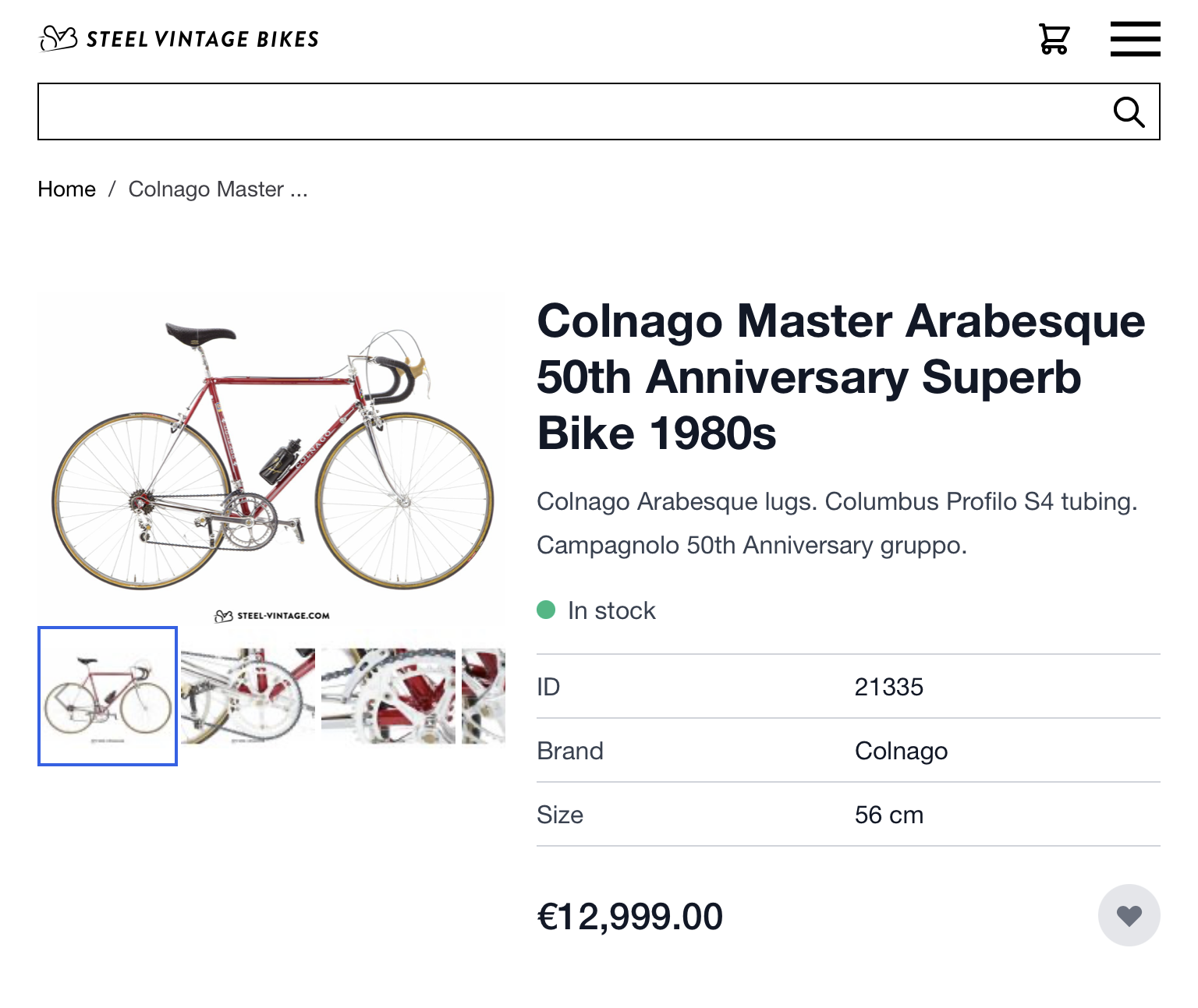The height and width of the screenshot is (1008, 1198).
Task: Open the shopping cart
Action: click(1054, 39)
